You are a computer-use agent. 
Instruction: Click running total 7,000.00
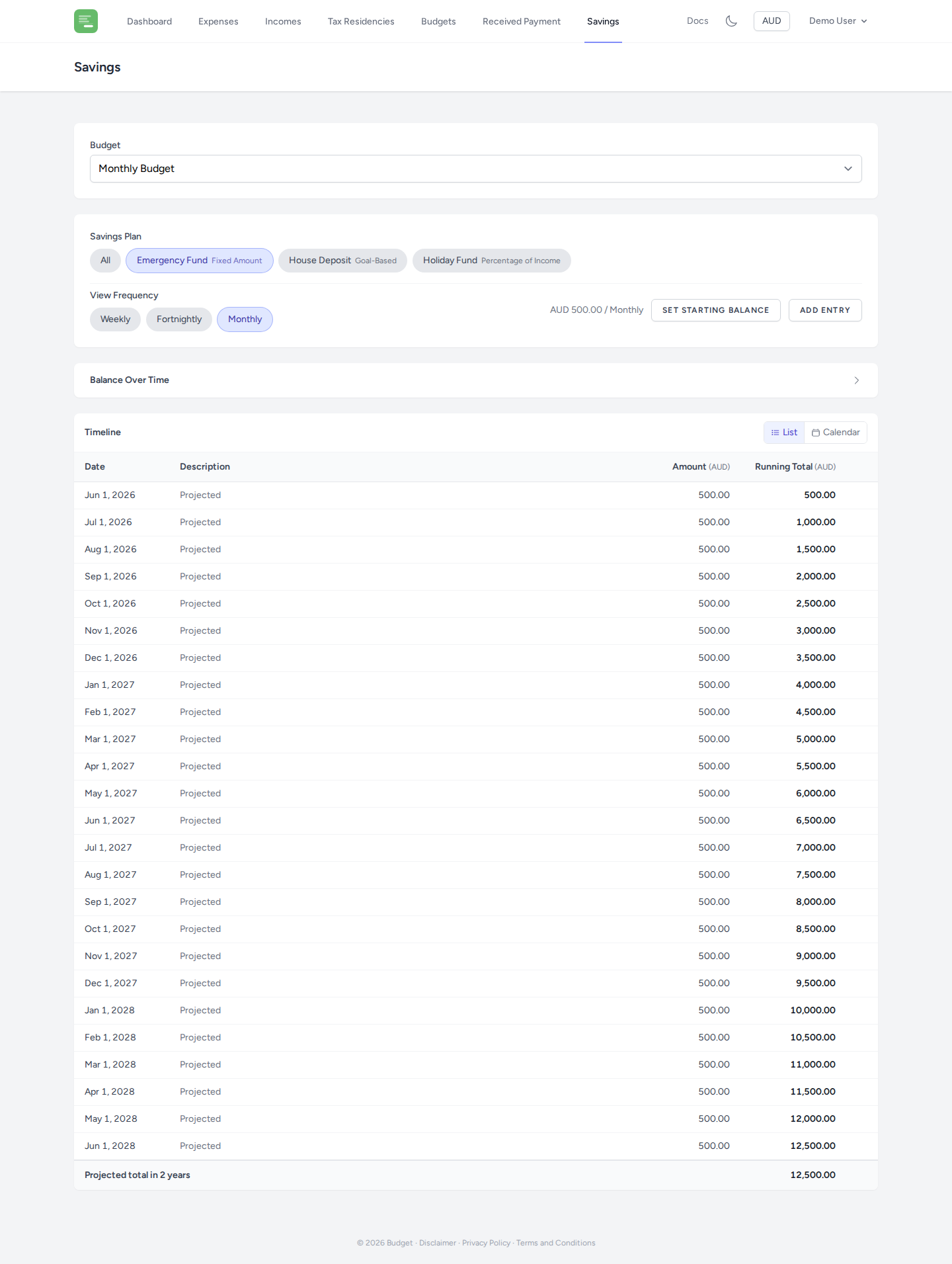click(816, 848)
